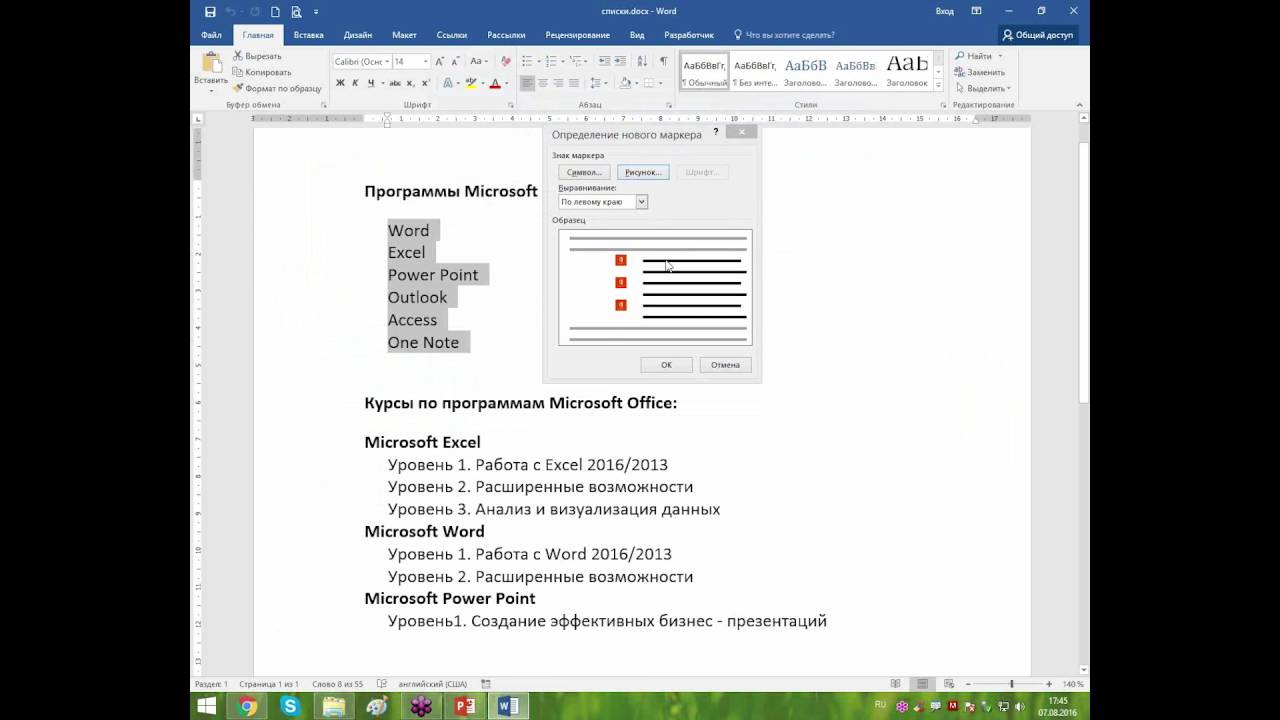The image size is (1280, 720).
Task: Click the multilevel list icon
Action: 576,61
